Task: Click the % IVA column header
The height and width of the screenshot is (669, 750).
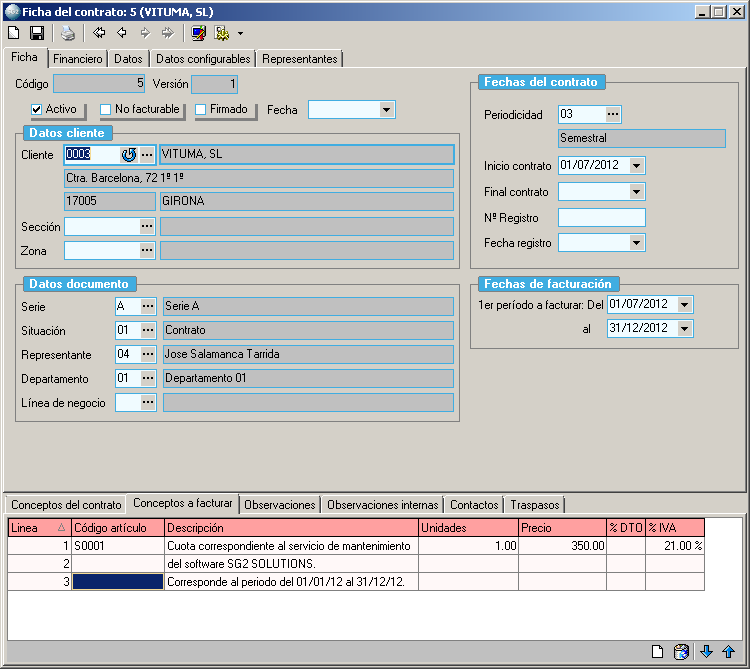Action: click(x=674, y=528)
